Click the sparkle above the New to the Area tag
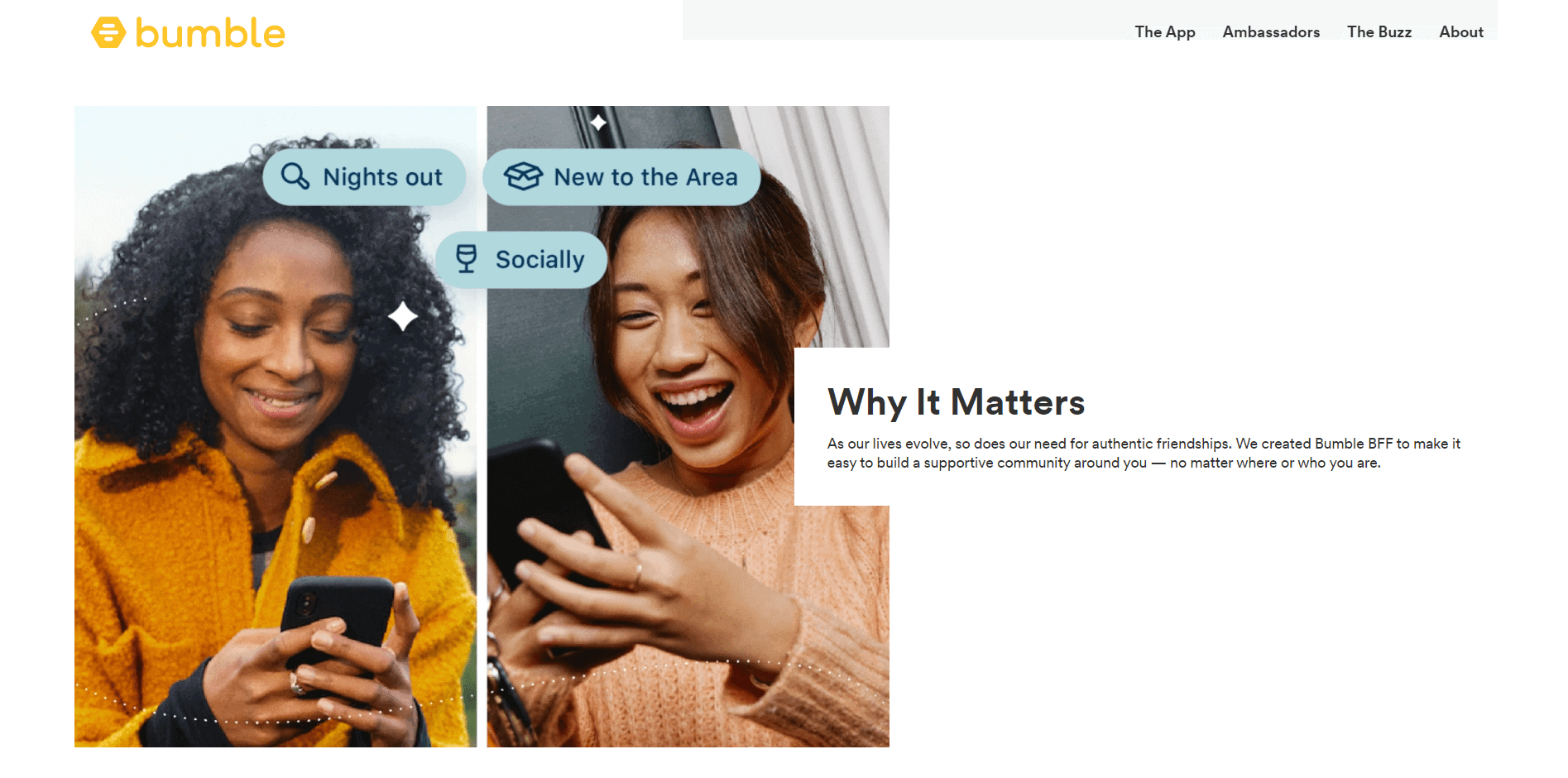1568x778 pixels. 598,122
